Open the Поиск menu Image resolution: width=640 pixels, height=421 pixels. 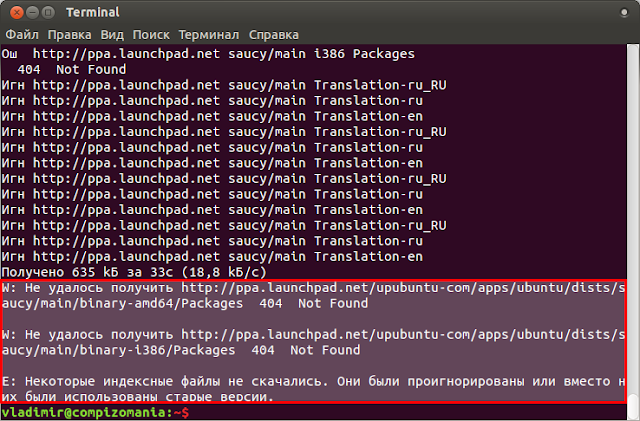tap(151, 35)
